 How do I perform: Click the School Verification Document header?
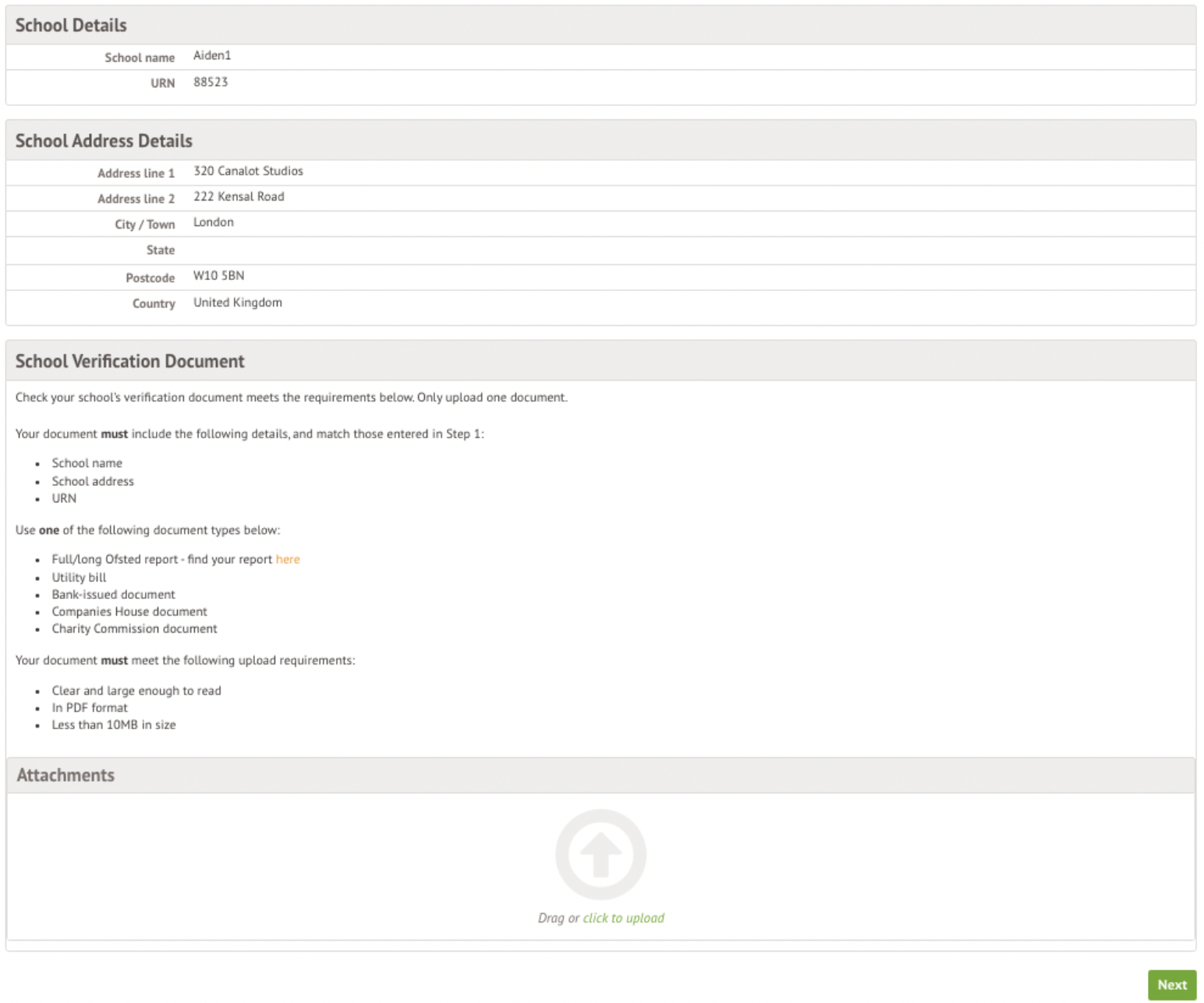tap(129, 361)
